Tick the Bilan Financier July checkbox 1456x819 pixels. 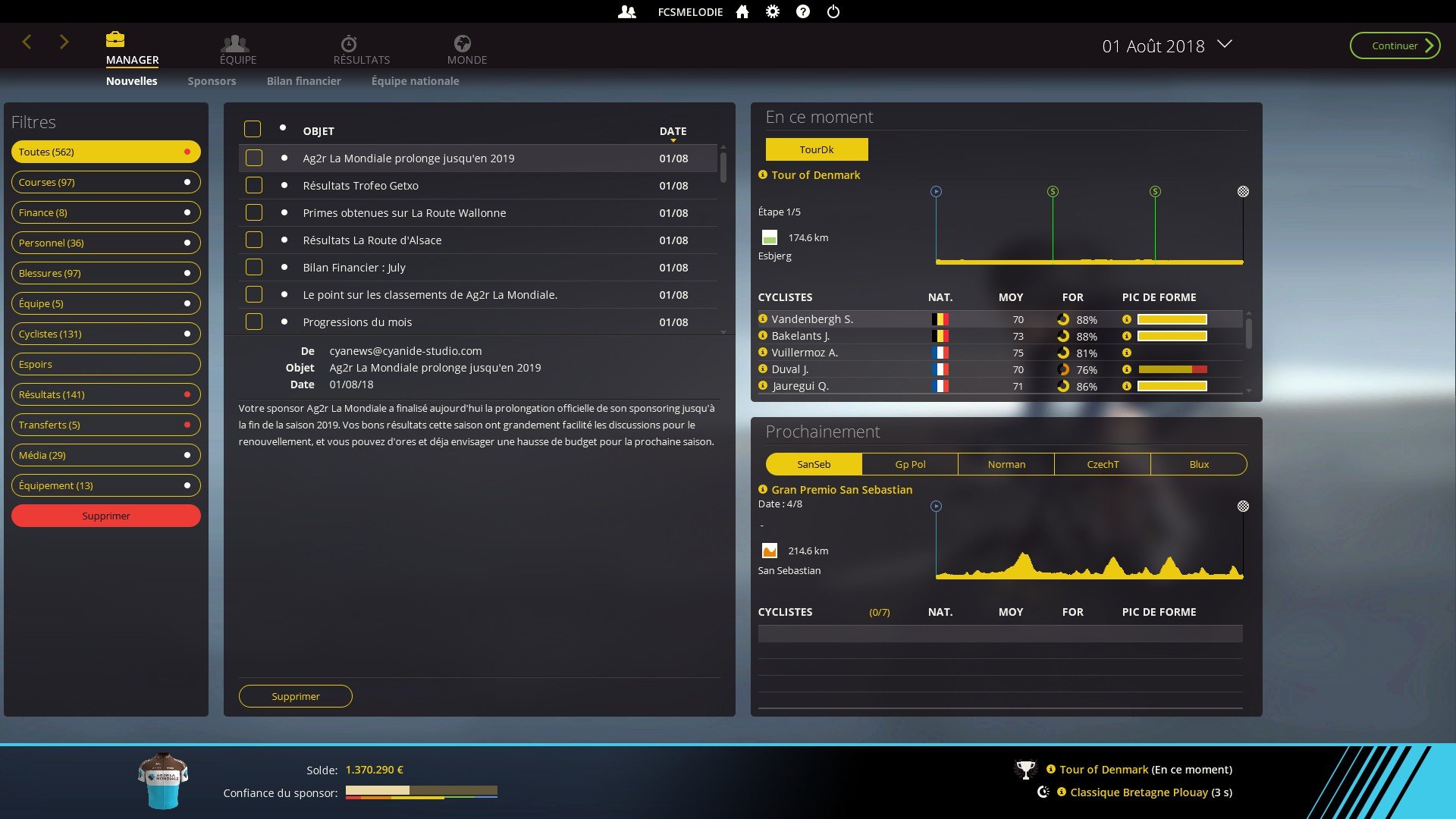[254, 268]
